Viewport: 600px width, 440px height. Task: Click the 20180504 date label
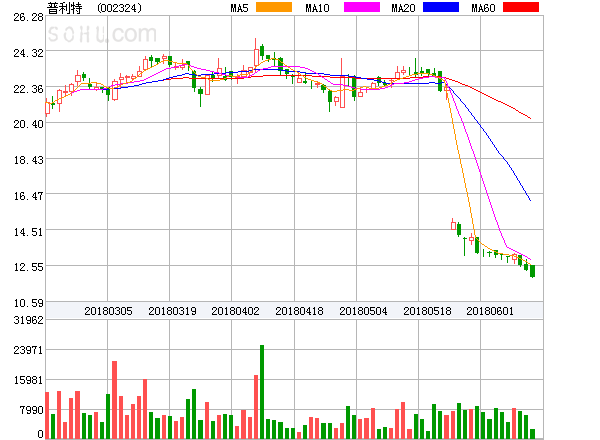tap(363, 311)
